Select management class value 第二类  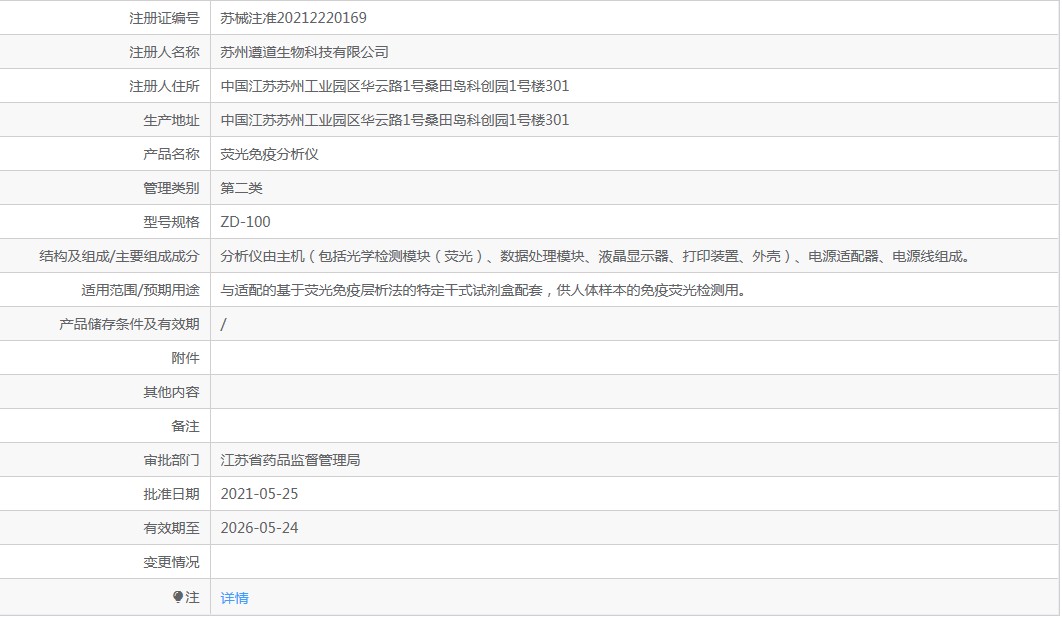click(241, 188)
